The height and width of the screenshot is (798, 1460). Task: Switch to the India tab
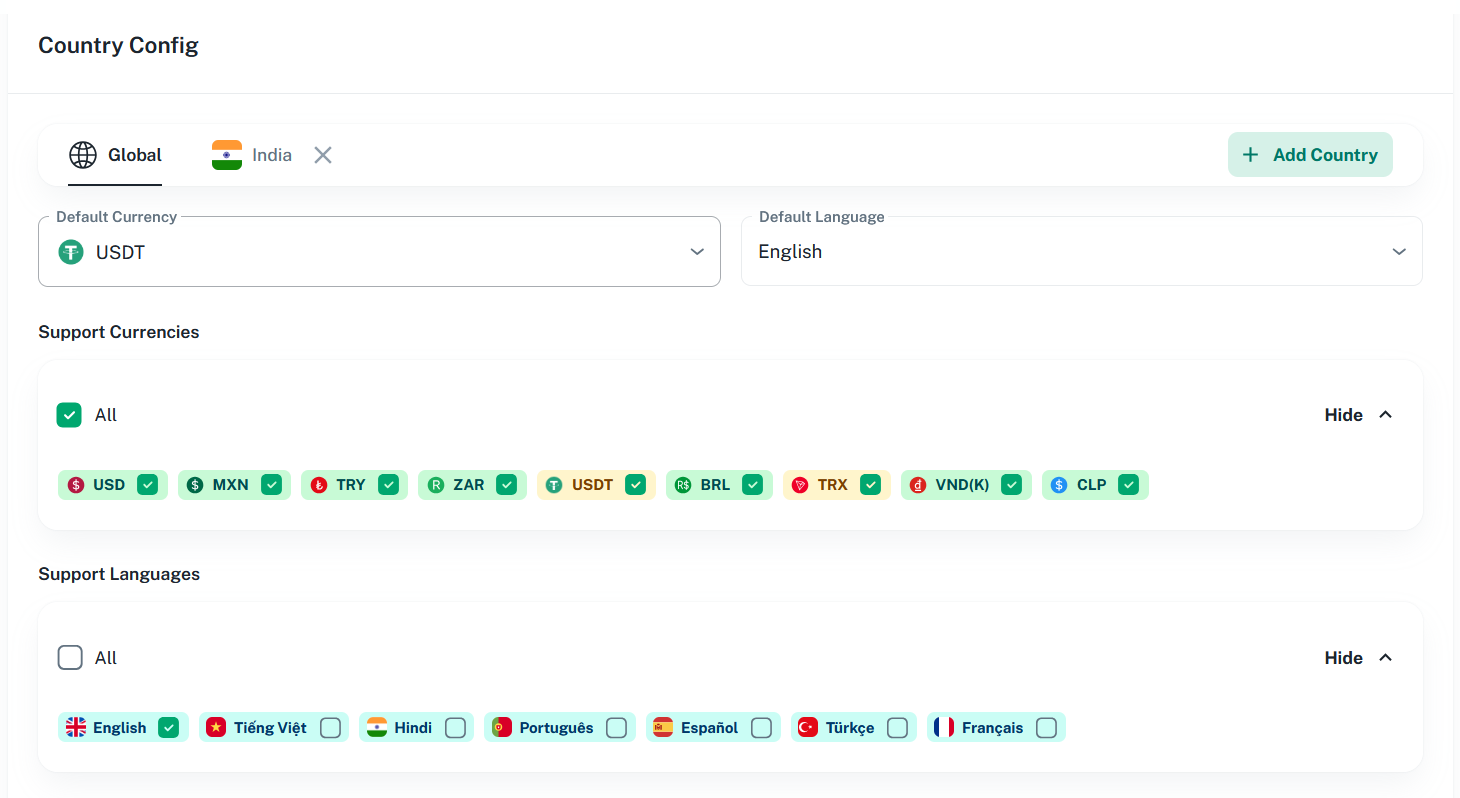tap(271, 155)
